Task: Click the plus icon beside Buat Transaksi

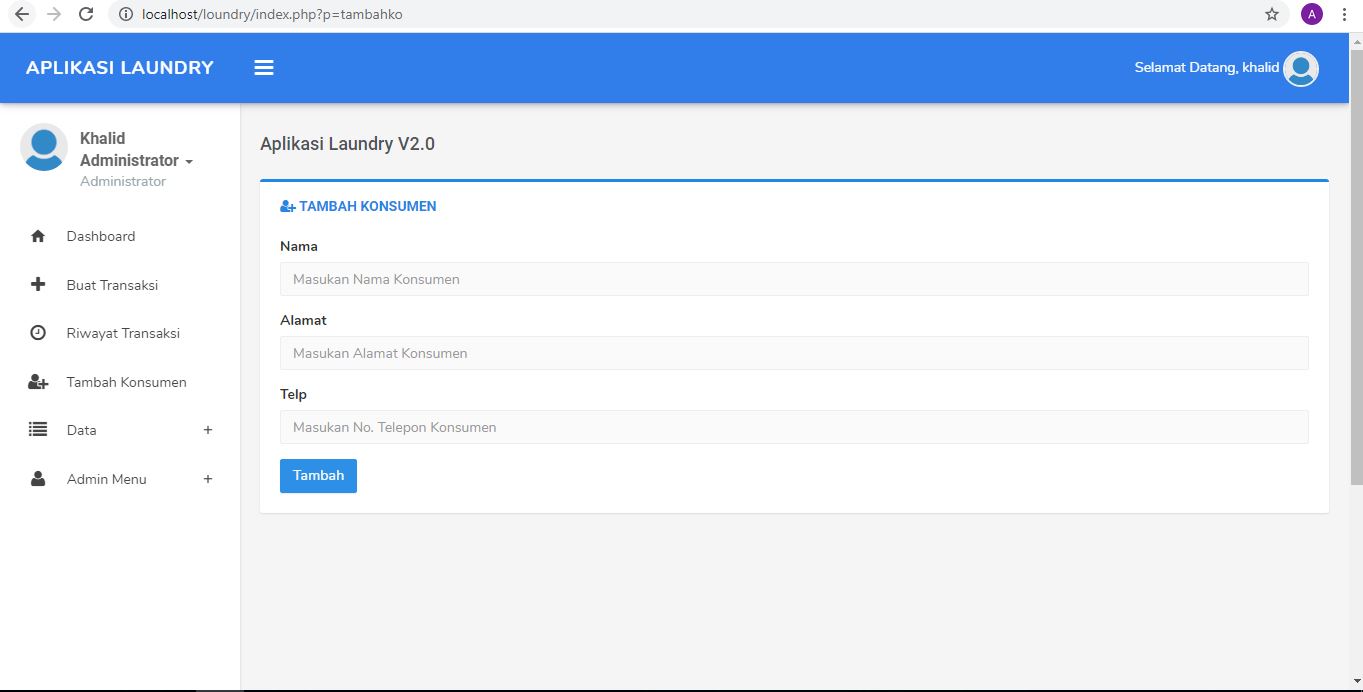Action: coord(38,285)
